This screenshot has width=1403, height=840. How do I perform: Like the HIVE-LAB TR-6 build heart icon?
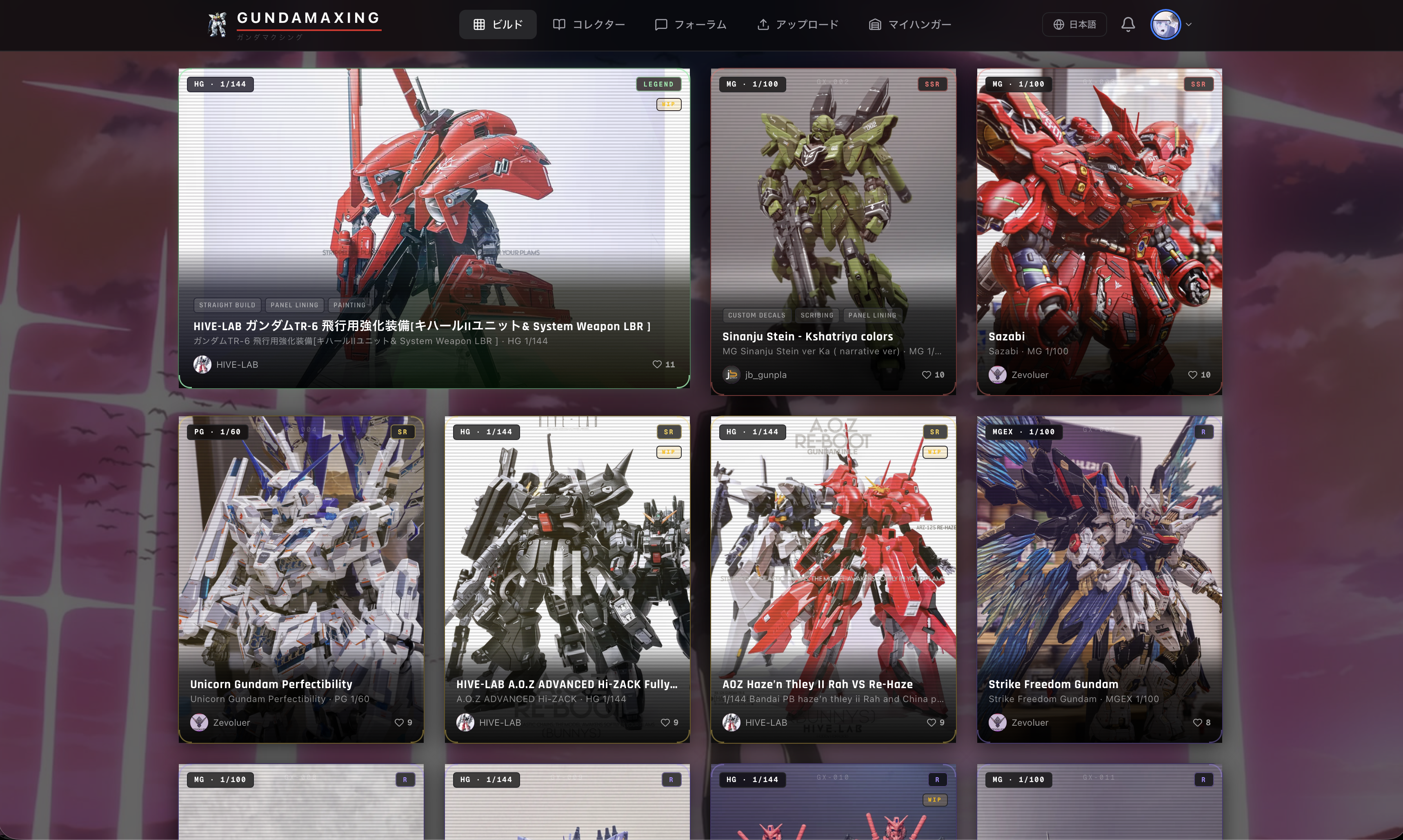(x=656, y=364)
